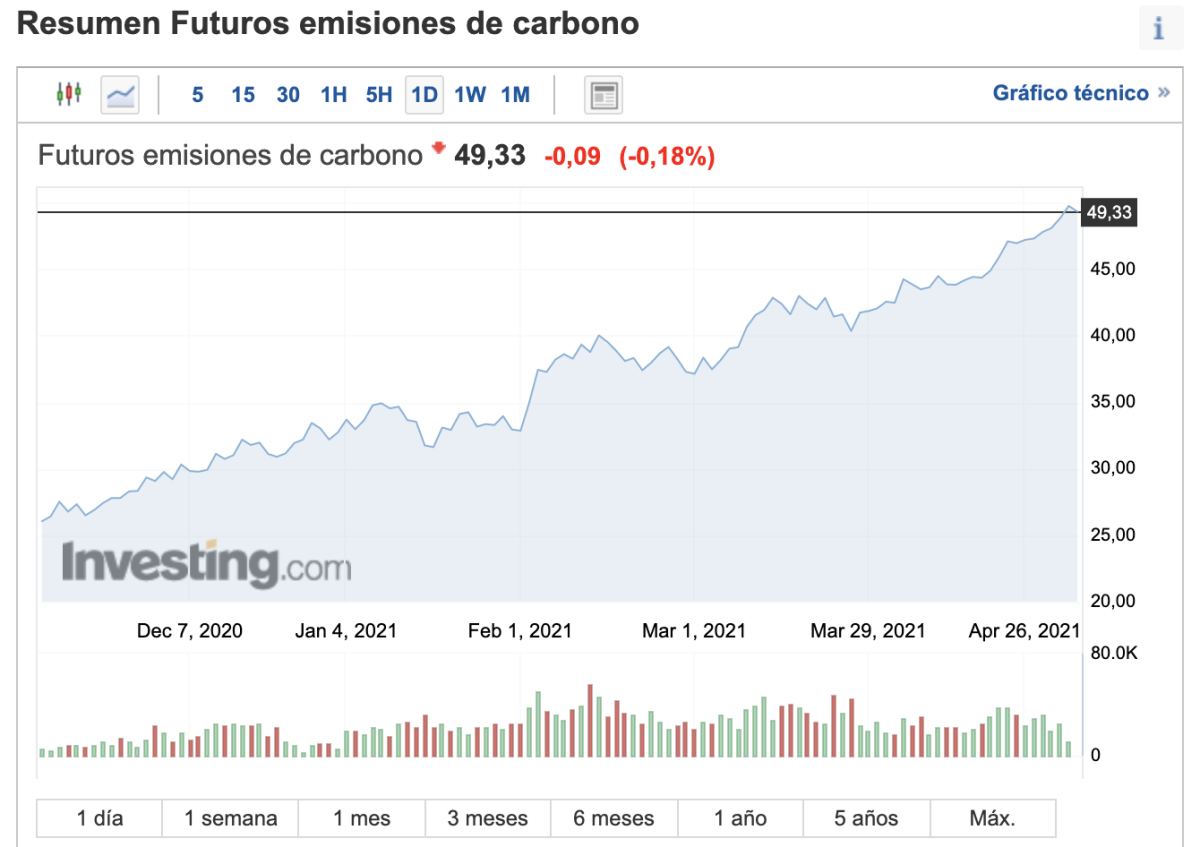Select the 1H chart interval
The height and width of the screenshot is (847, 1200).
click(x=333, y=95)
